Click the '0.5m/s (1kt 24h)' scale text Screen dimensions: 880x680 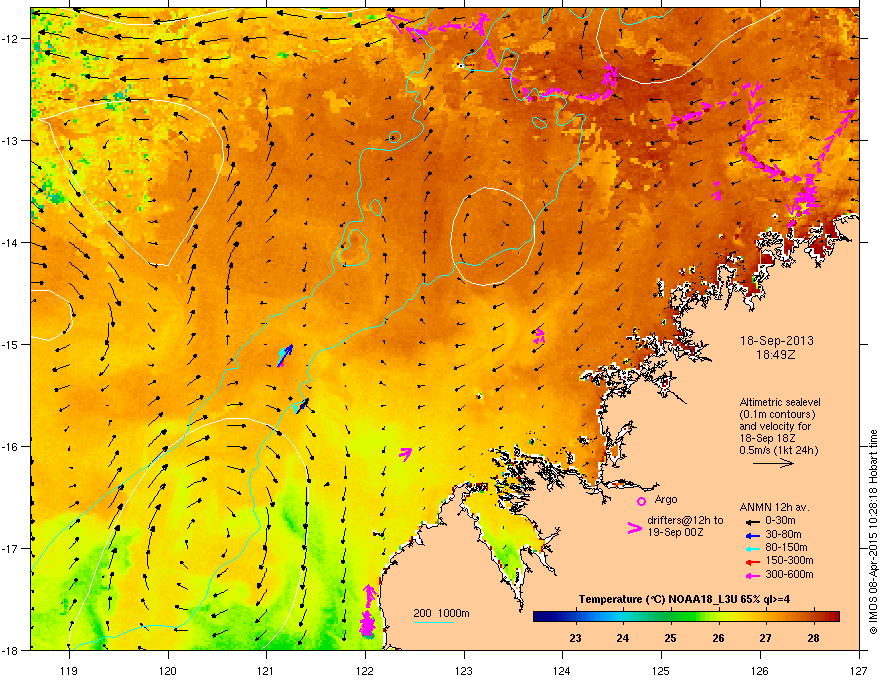point(779,450)
